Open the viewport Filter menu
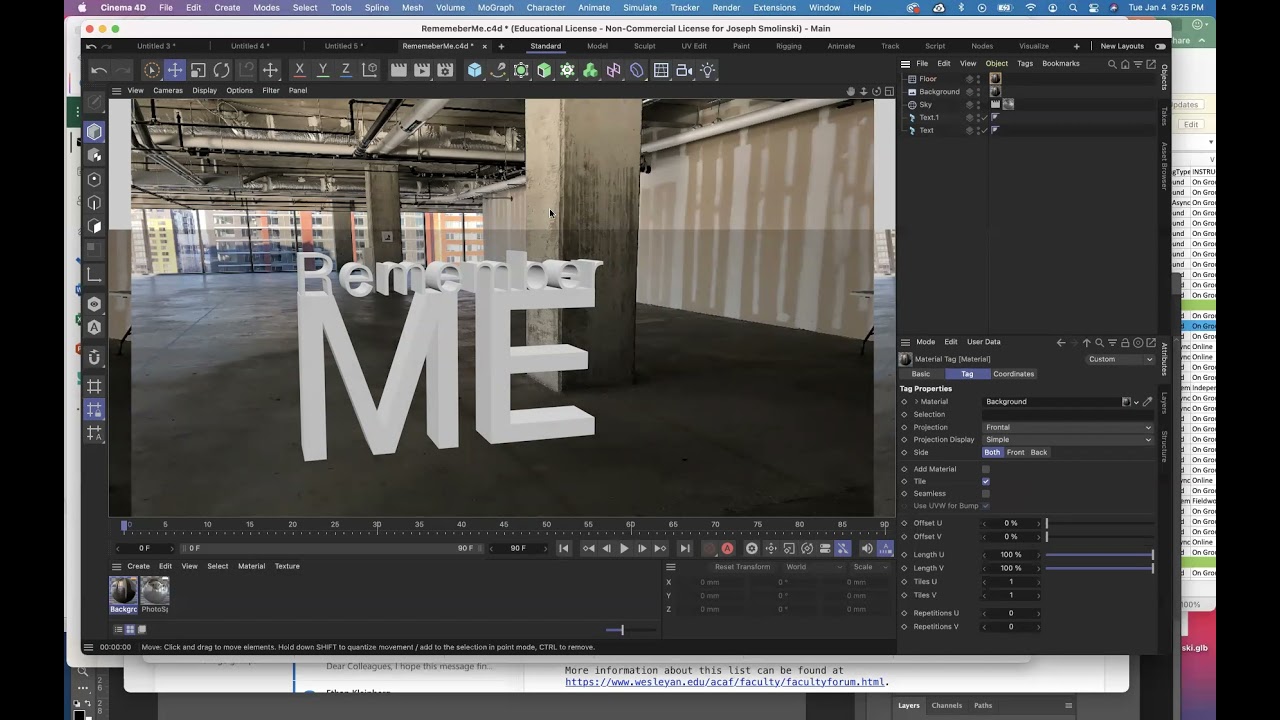 coord(271,90)
